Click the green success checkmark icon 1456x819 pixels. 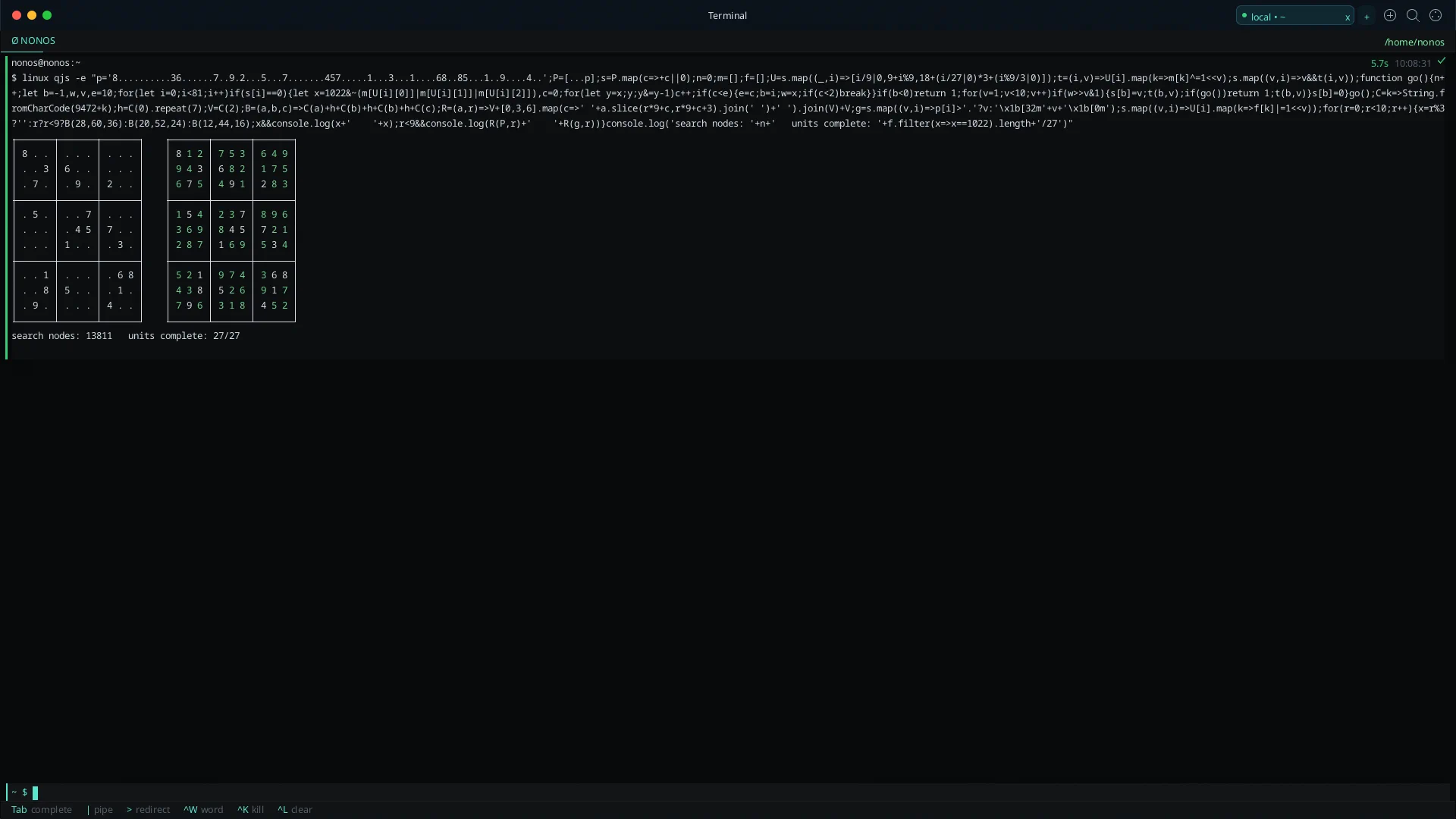(1441, 61)
